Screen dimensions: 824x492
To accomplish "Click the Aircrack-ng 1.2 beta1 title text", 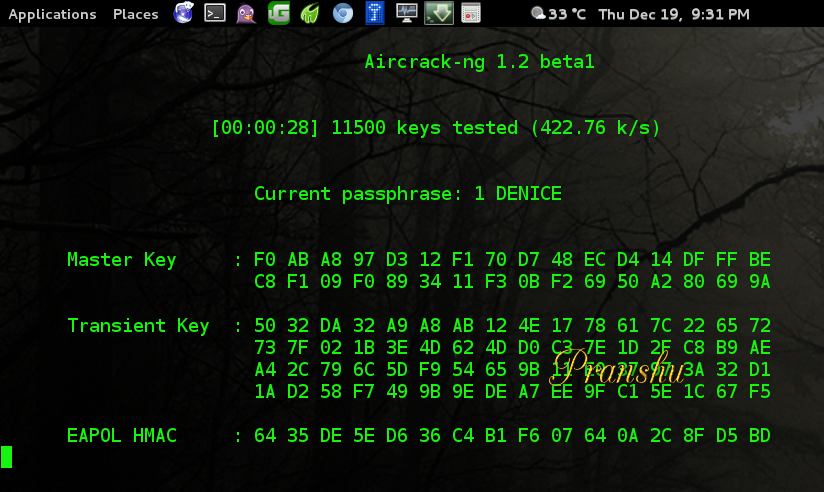I will tap(479, 62).
